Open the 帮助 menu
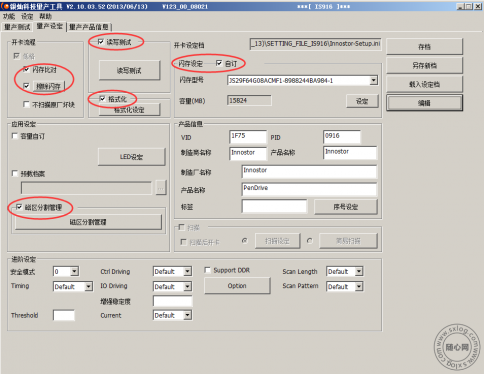This screenshot has width=484, height=374. pos(45,16)
